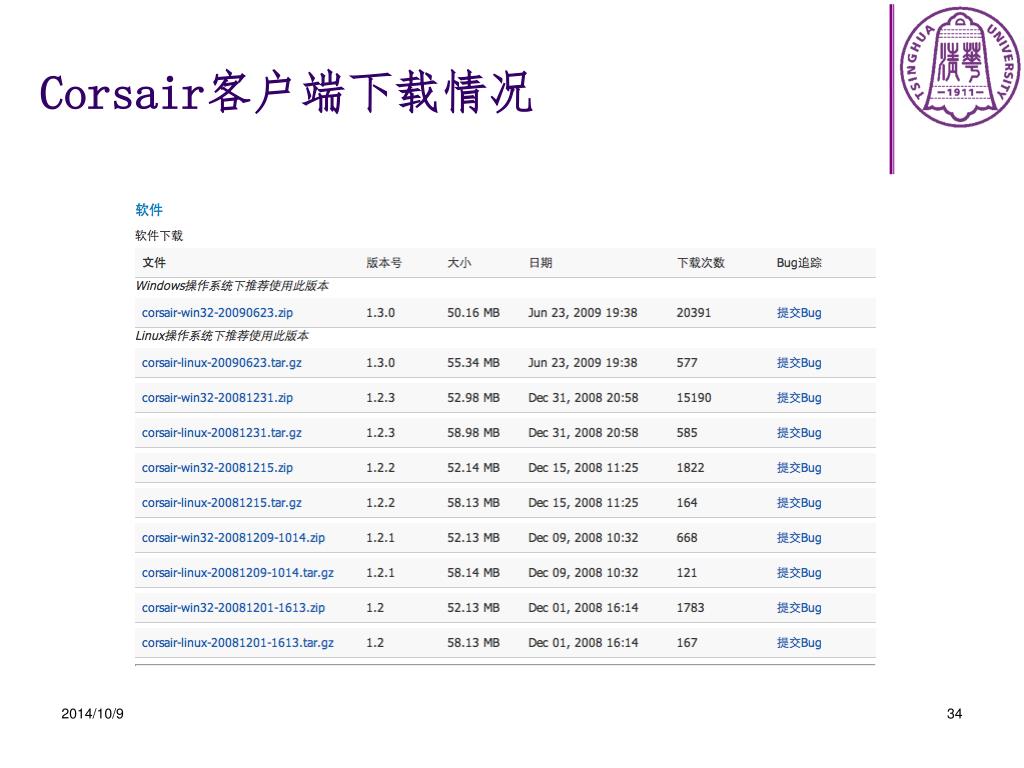Screen dimensions: 1024x768
Task: Click the download count 20391
Action: 694,313
